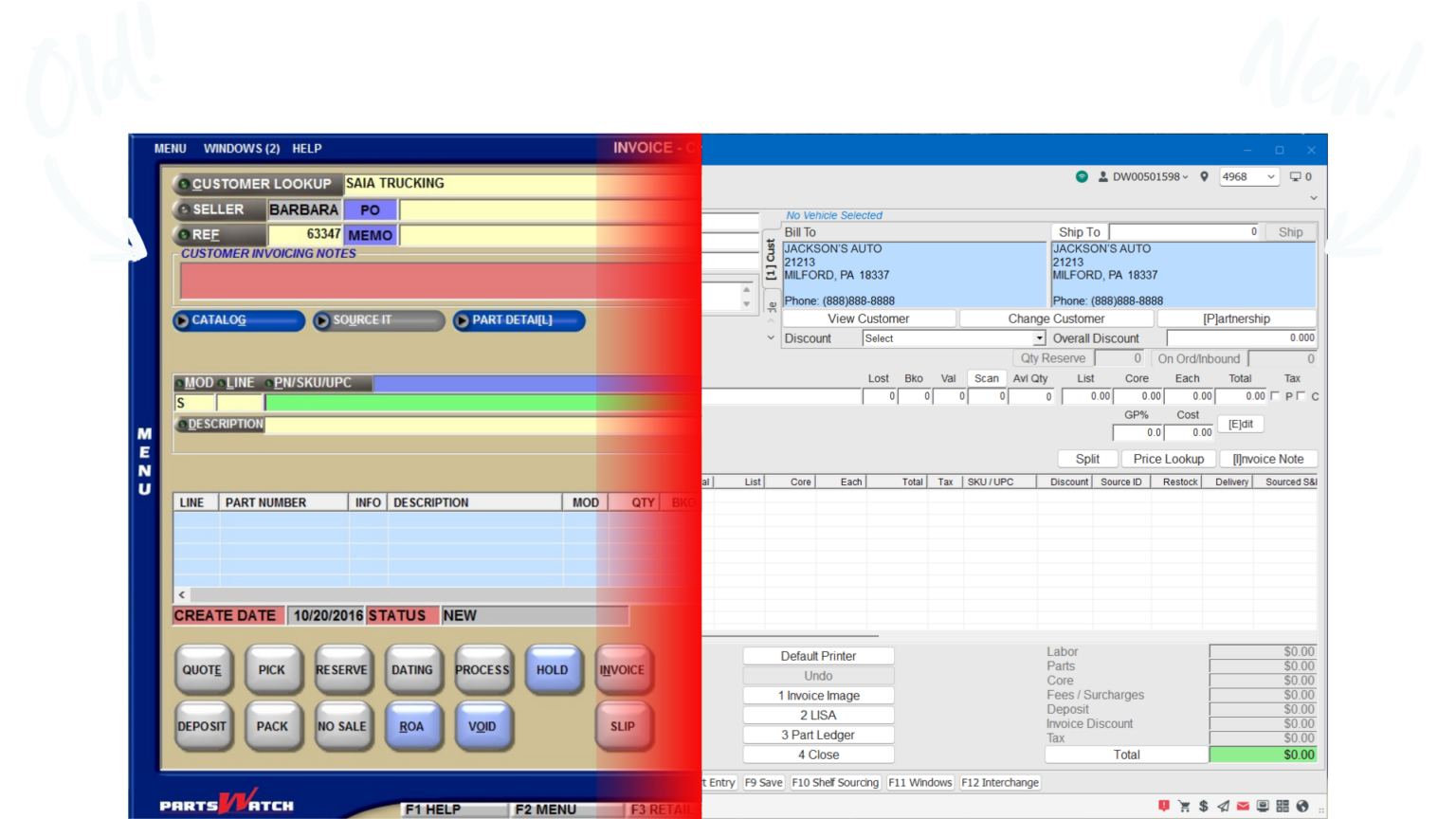Open the 4968 location combo box

pyautogui.click(x=1248, y=176)
